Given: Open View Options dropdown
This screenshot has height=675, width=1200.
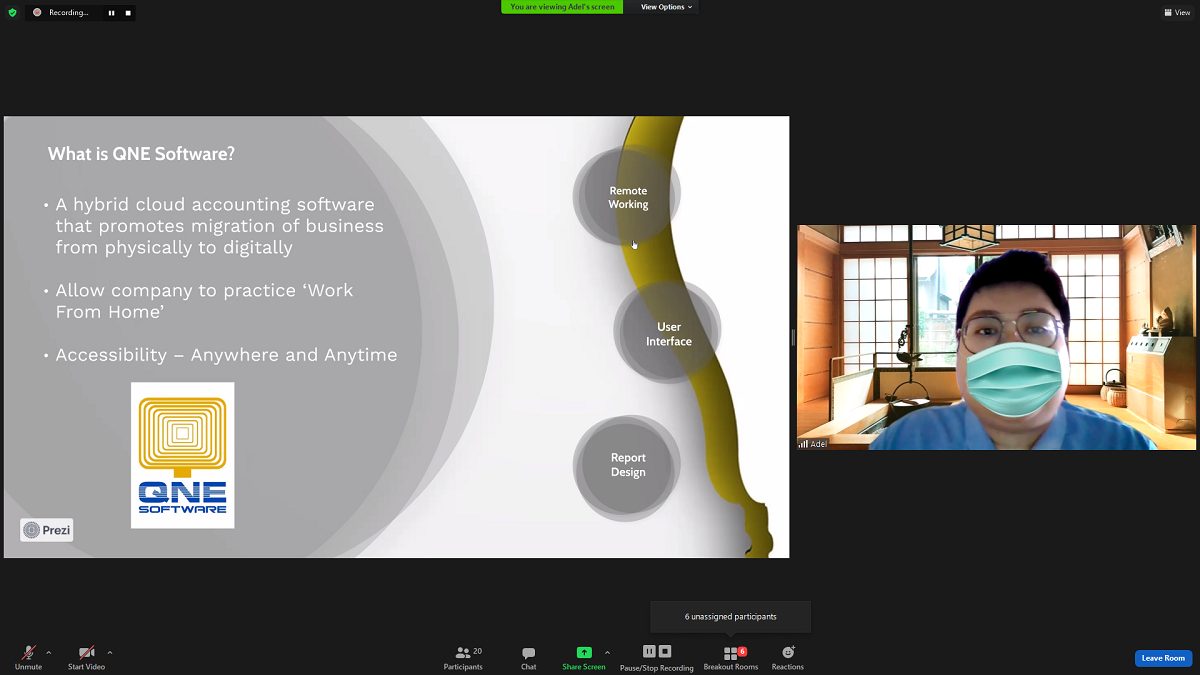Looking at the screenshot, I should tap(667, 7).
